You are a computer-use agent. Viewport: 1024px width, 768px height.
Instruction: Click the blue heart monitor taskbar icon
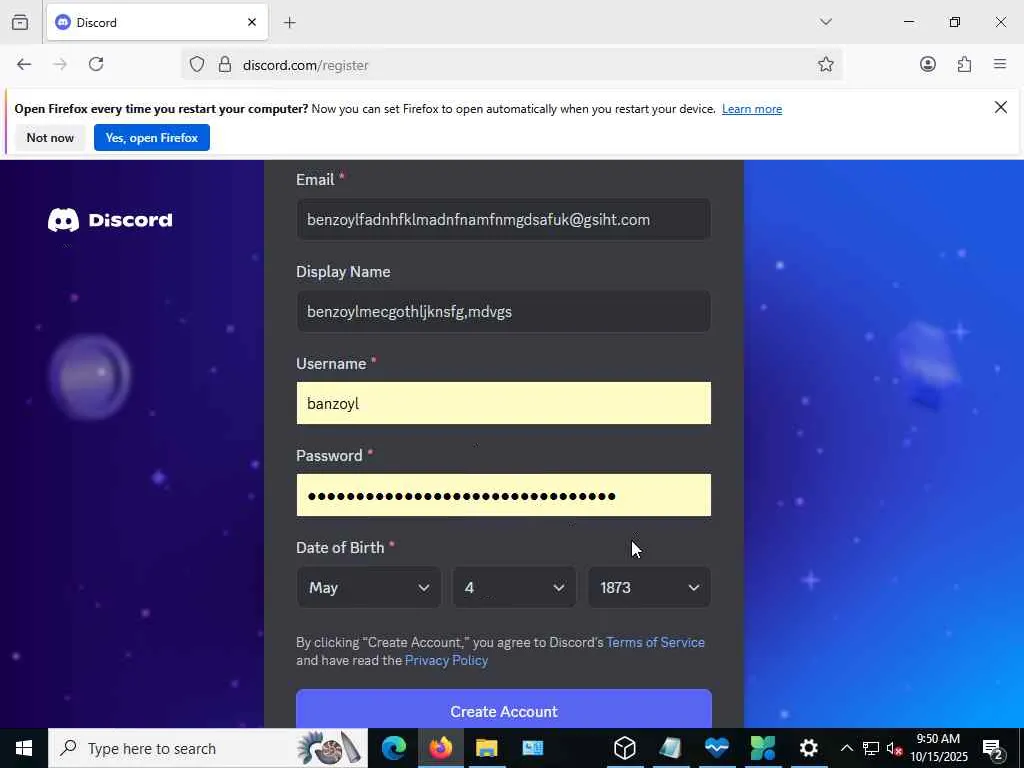[716, 748]
